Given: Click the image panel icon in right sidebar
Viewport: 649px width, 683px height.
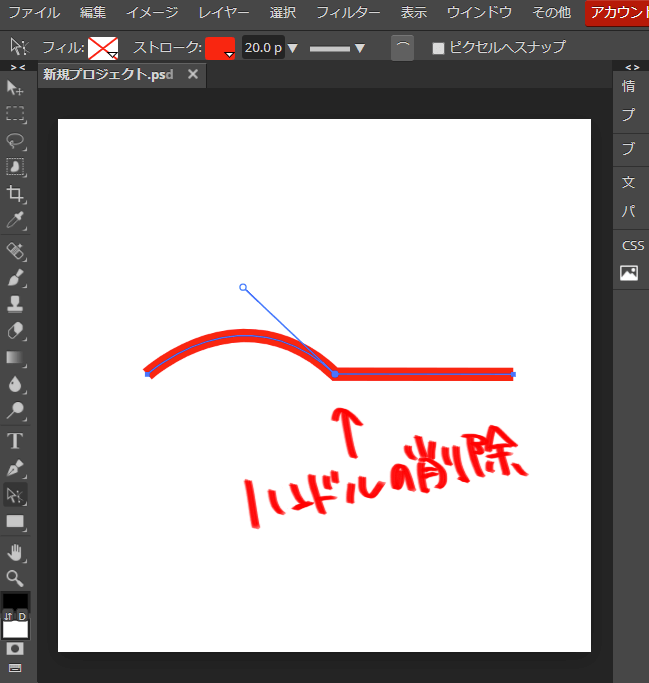Looking at the screenshot, I should (629, 273).
